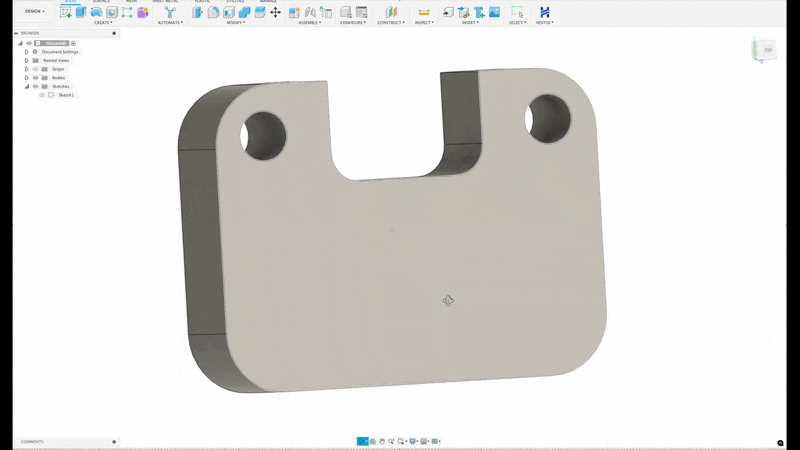The width and height of the screenshot is (800, 450).
Task: Open the Assemble dropdown menu
Action: coord(310,22)
